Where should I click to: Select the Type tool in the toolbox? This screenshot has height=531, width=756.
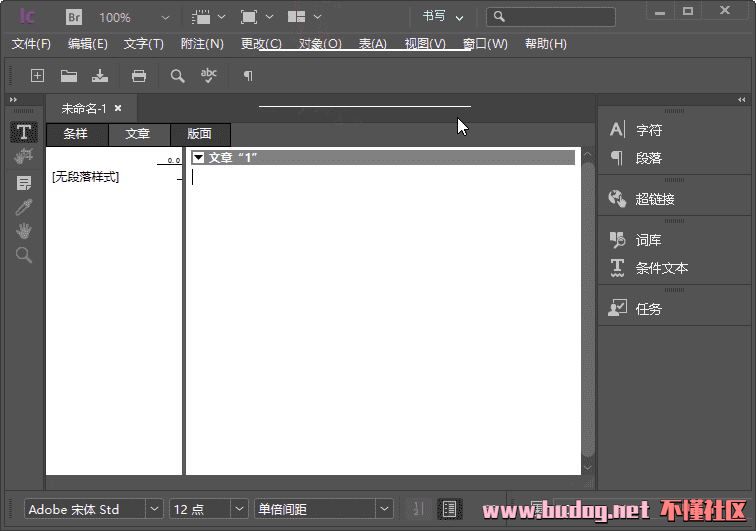point(24,133)
